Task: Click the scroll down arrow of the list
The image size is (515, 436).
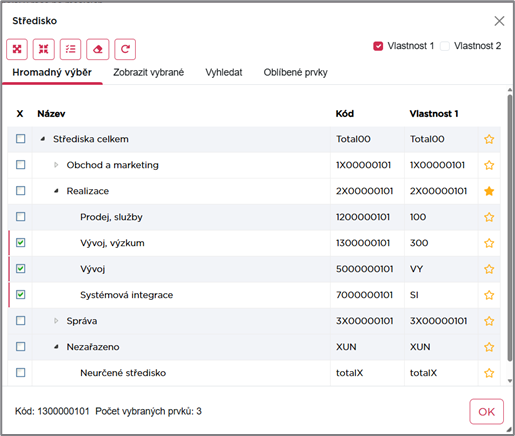Action: coord(510,381)
